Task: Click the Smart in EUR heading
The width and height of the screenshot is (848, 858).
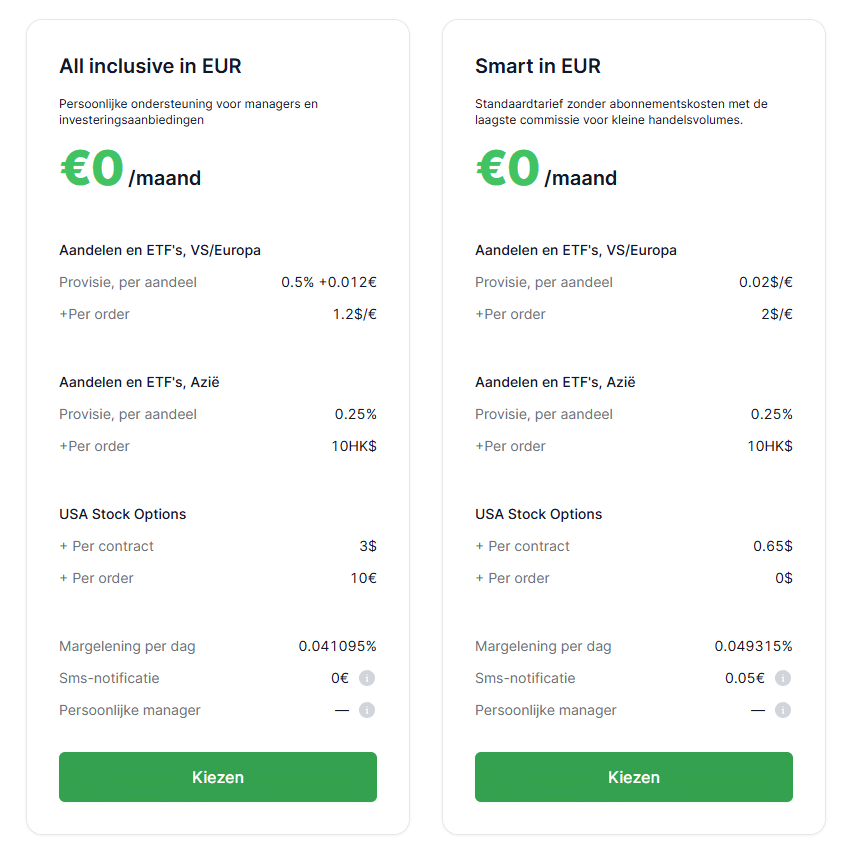Action: [538, 66]
